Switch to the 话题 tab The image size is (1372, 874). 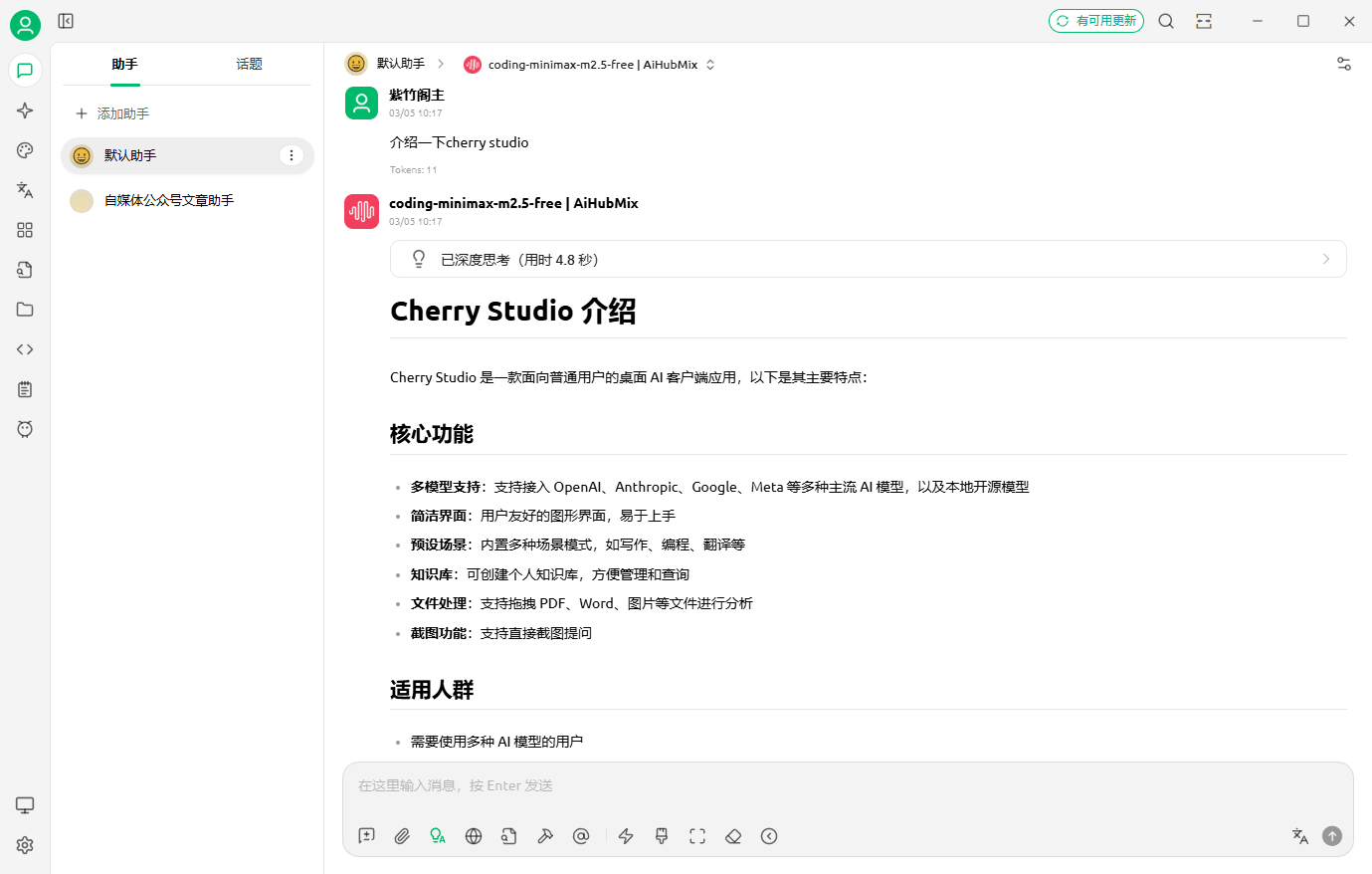pyautogui.click(x=249, y=65)
